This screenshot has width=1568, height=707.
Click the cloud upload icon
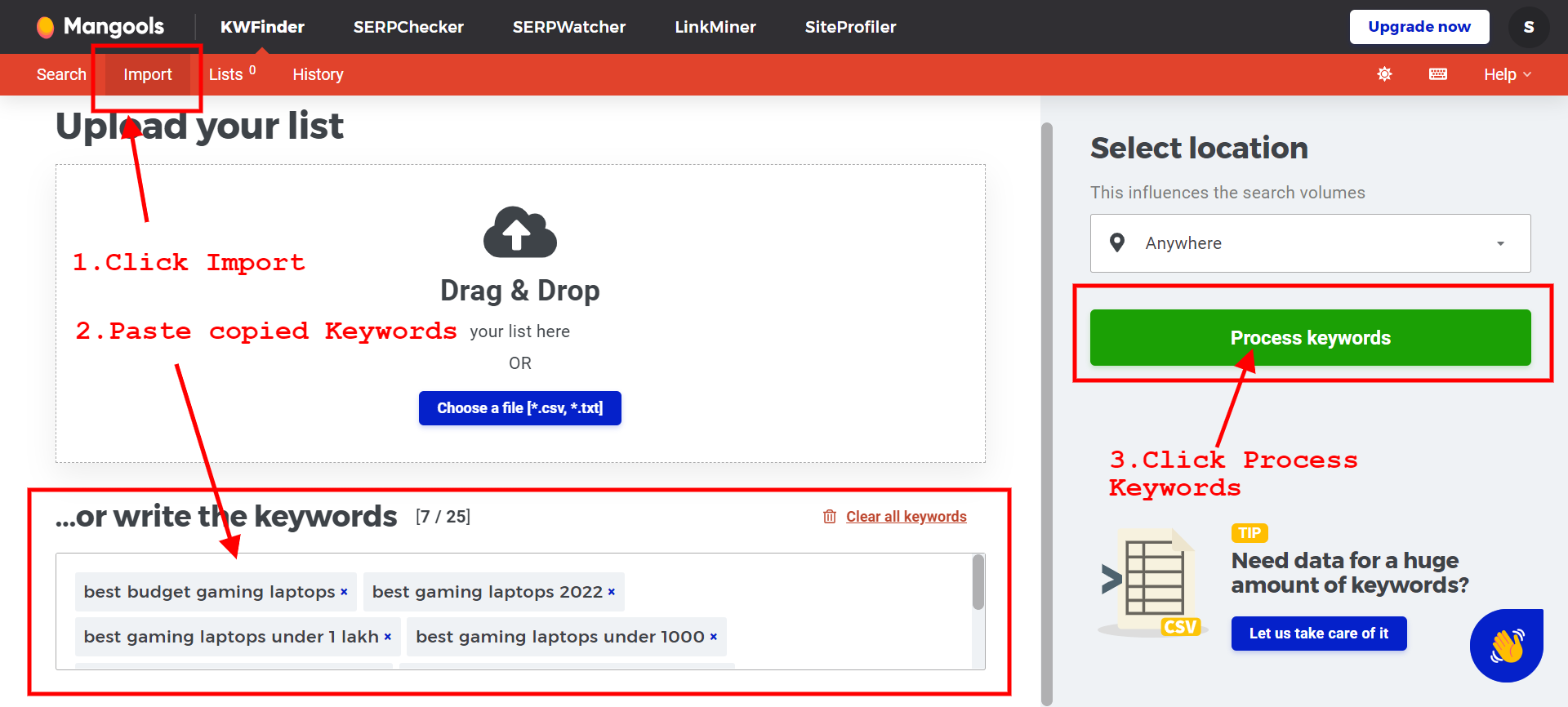coord(520,232)
